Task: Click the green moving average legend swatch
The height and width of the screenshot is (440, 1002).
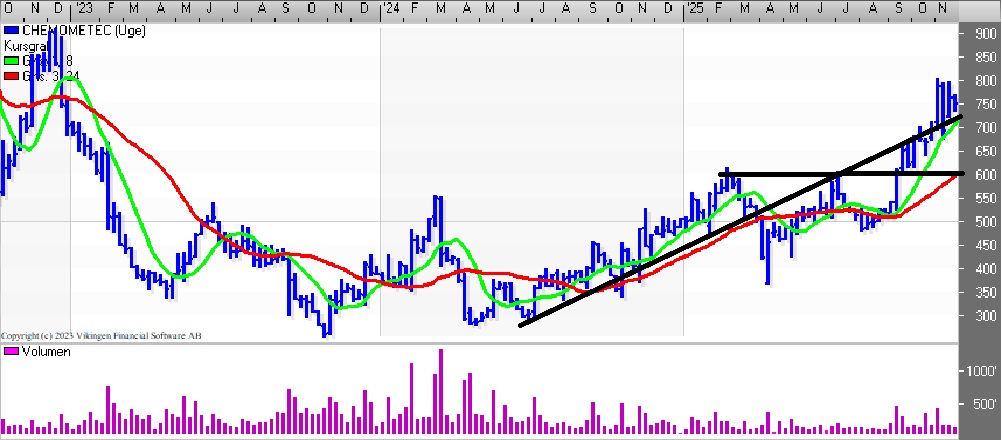Action: click(11, 60)
